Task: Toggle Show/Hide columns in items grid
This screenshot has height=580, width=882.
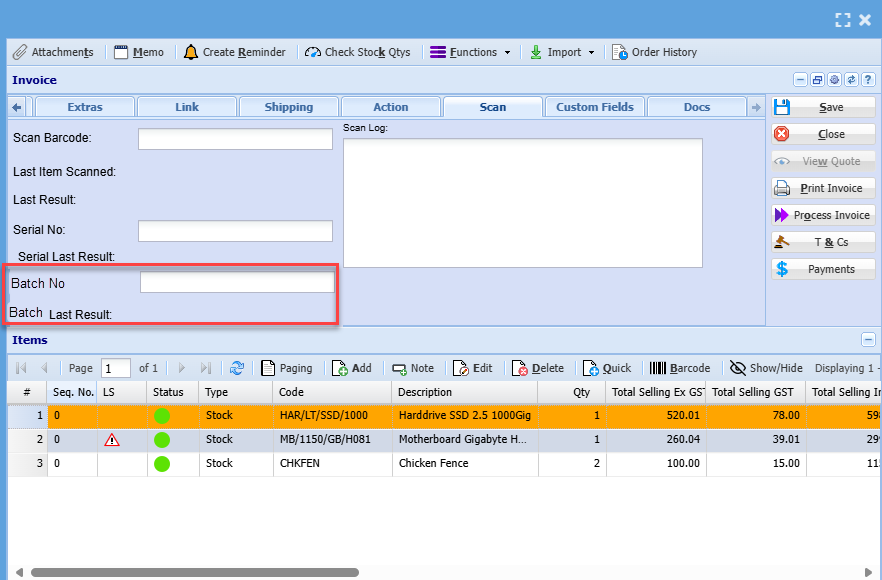Action: [766, 368]
